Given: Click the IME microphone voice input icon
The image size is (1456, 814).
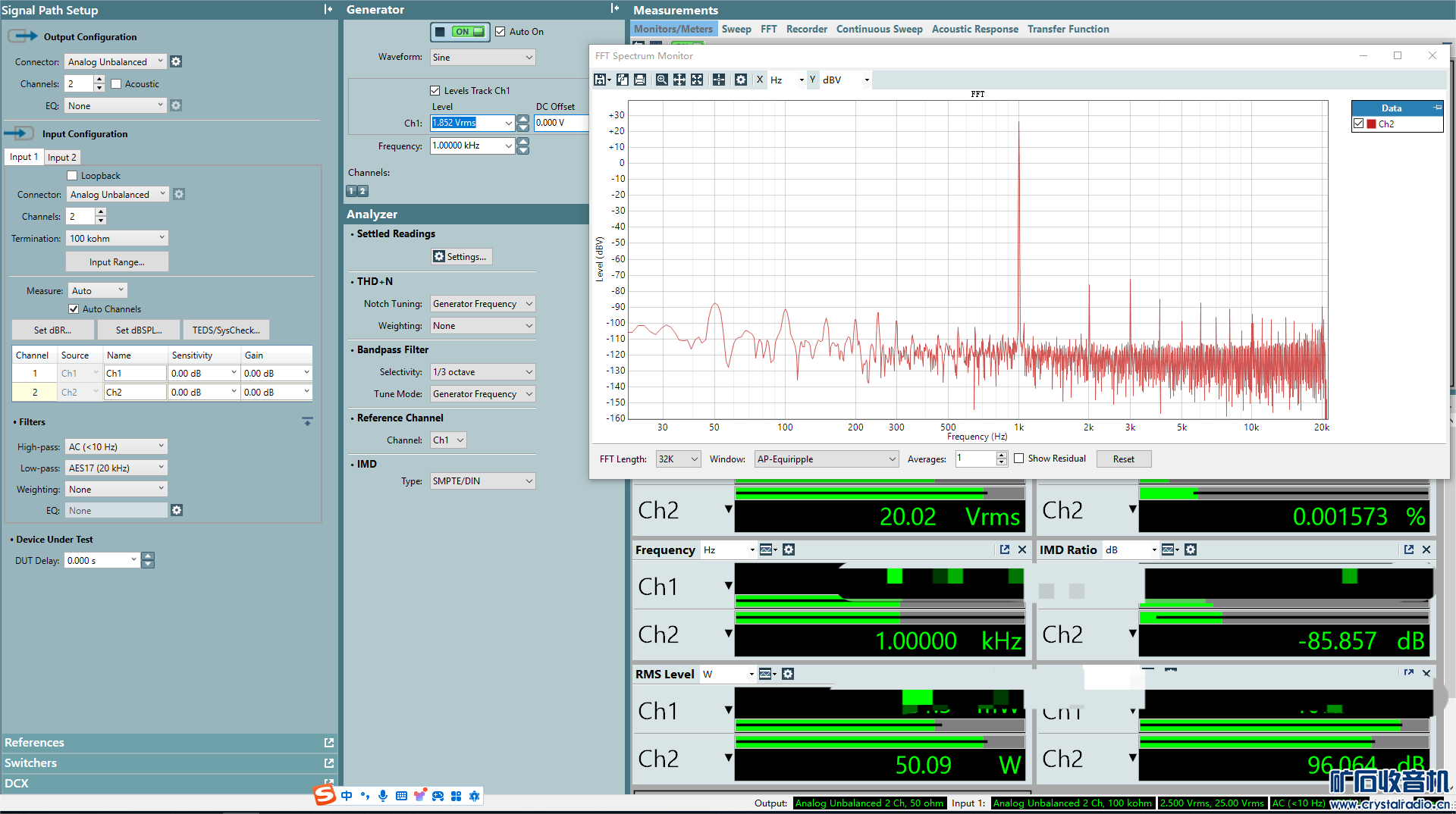Looking at the screenshot, I should coord(383,796).
